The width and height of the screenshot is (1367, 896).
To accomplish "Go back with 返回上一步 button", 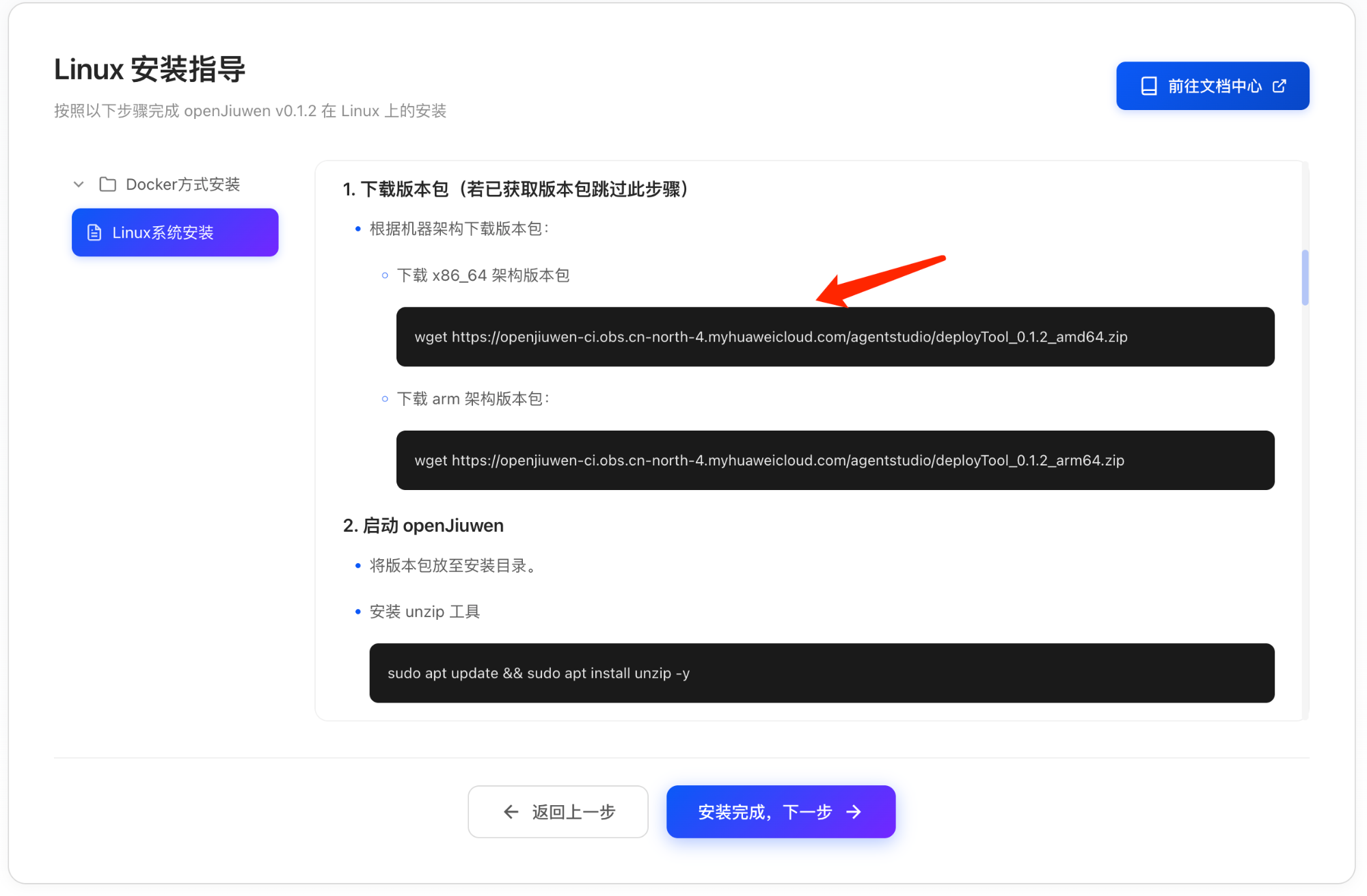I will (558, 812).
